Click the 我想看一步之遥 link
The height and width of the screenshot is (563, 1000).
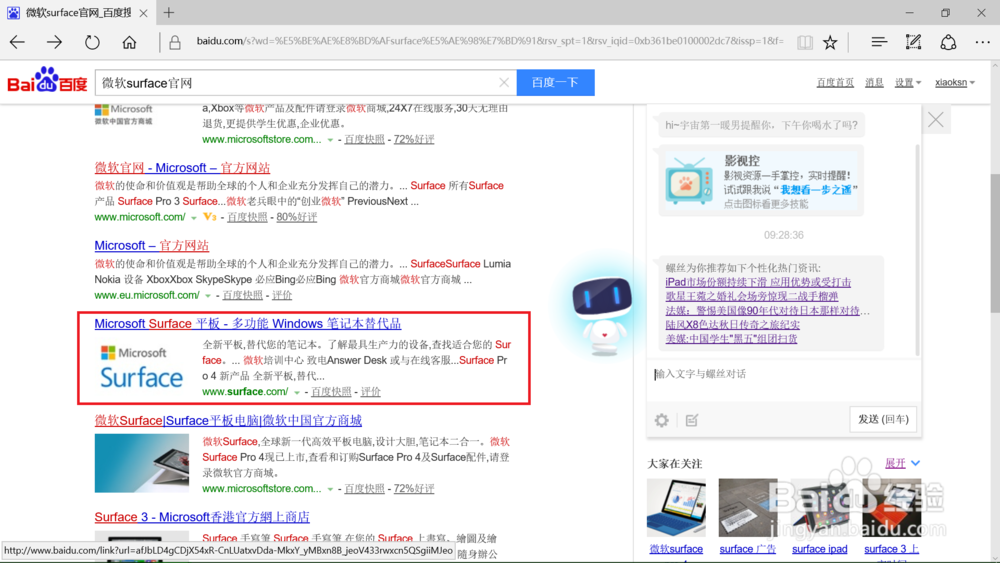816,190
